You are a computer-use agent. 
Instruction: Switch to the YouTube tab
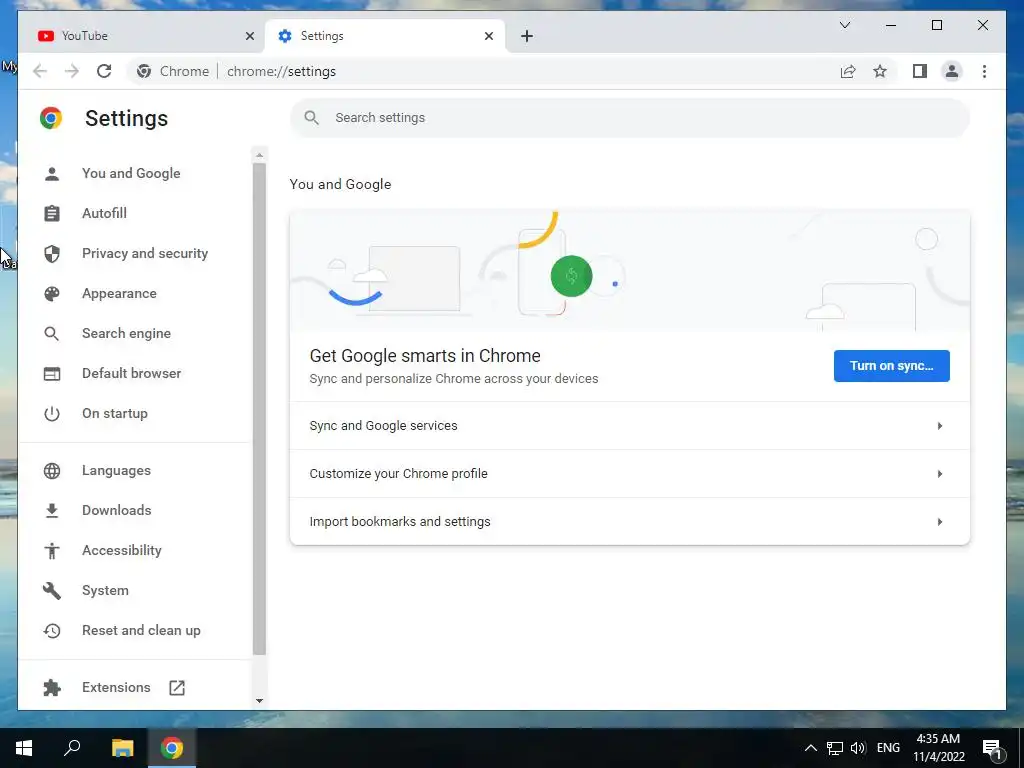tap(142, 36)
